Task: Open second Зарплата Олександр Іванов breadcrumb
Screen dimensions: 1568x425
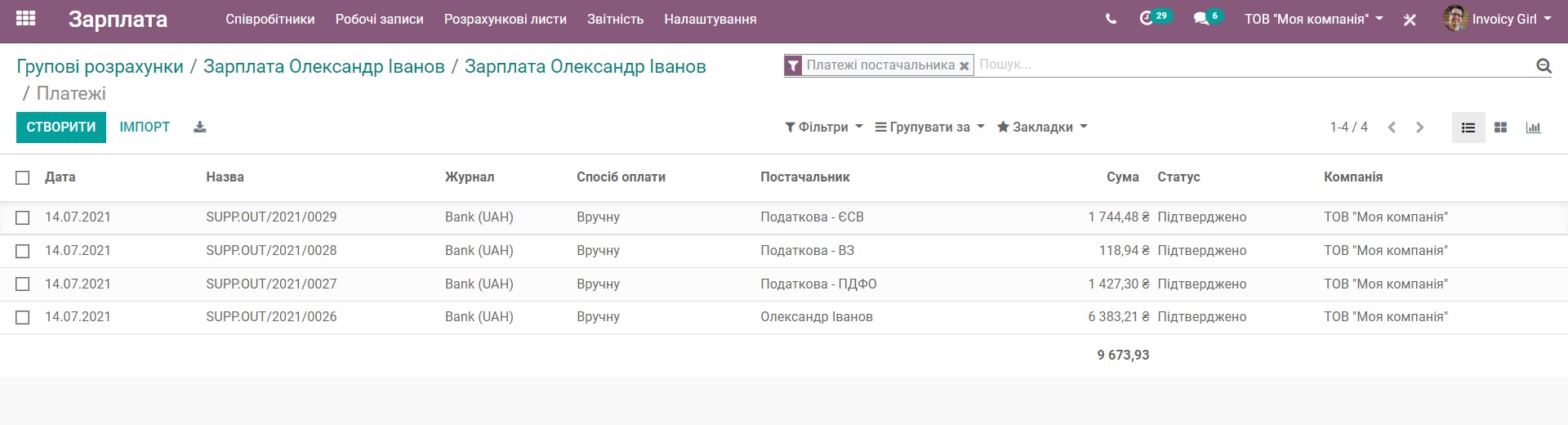Action: pyautogui.click(x=585, y=66)
